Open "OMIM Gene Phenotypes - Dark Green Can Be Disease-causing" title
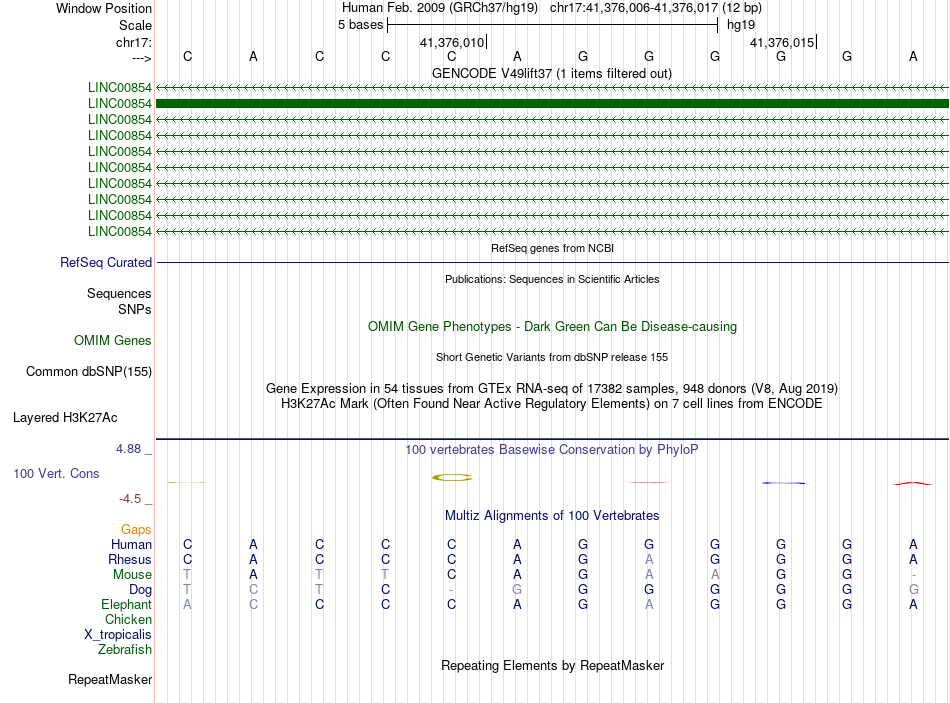This screenshot has width=950, height=703. click(553, 327)
